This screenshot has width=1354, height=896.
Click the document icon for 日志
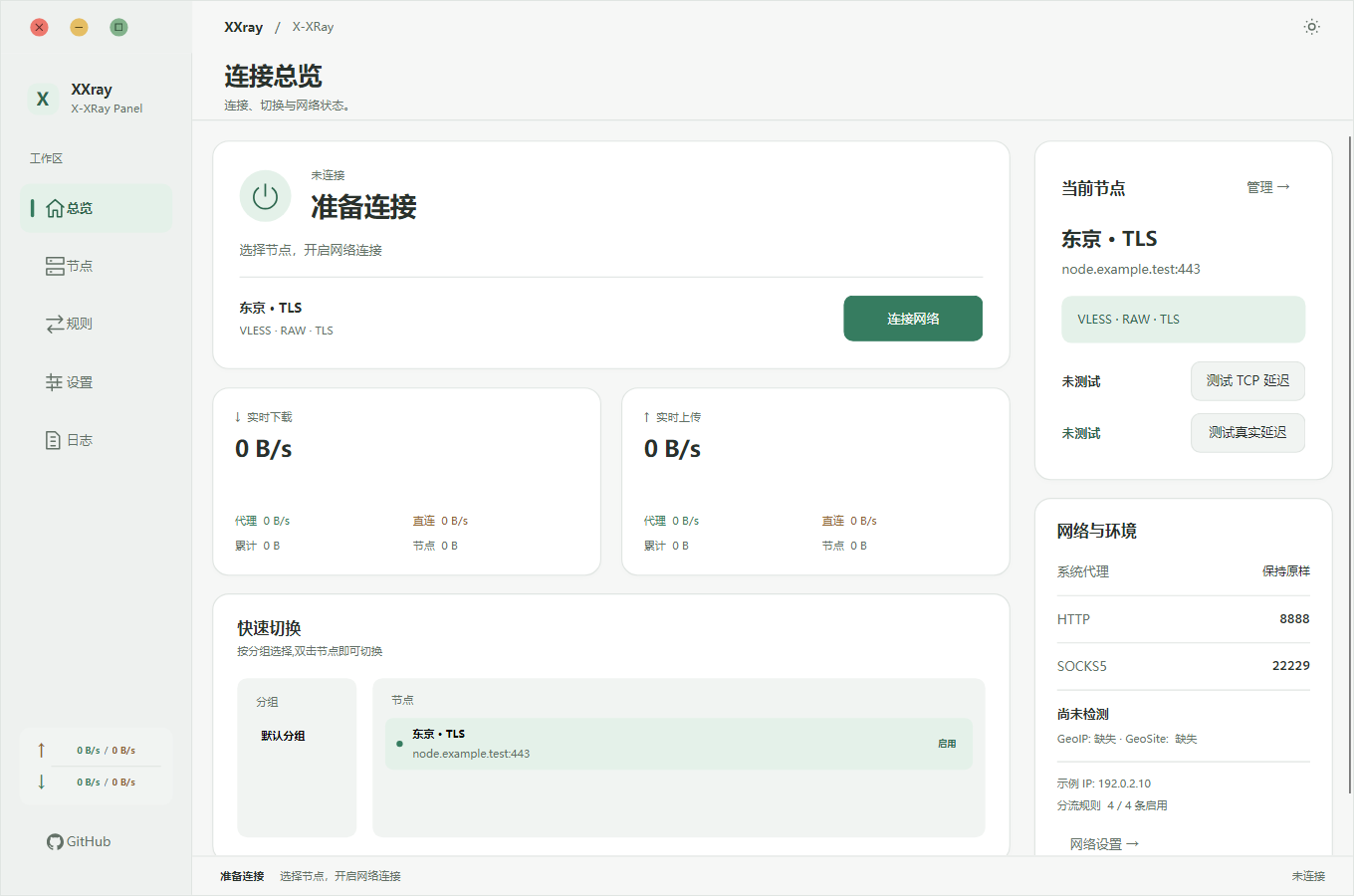(x=54, y=440)
